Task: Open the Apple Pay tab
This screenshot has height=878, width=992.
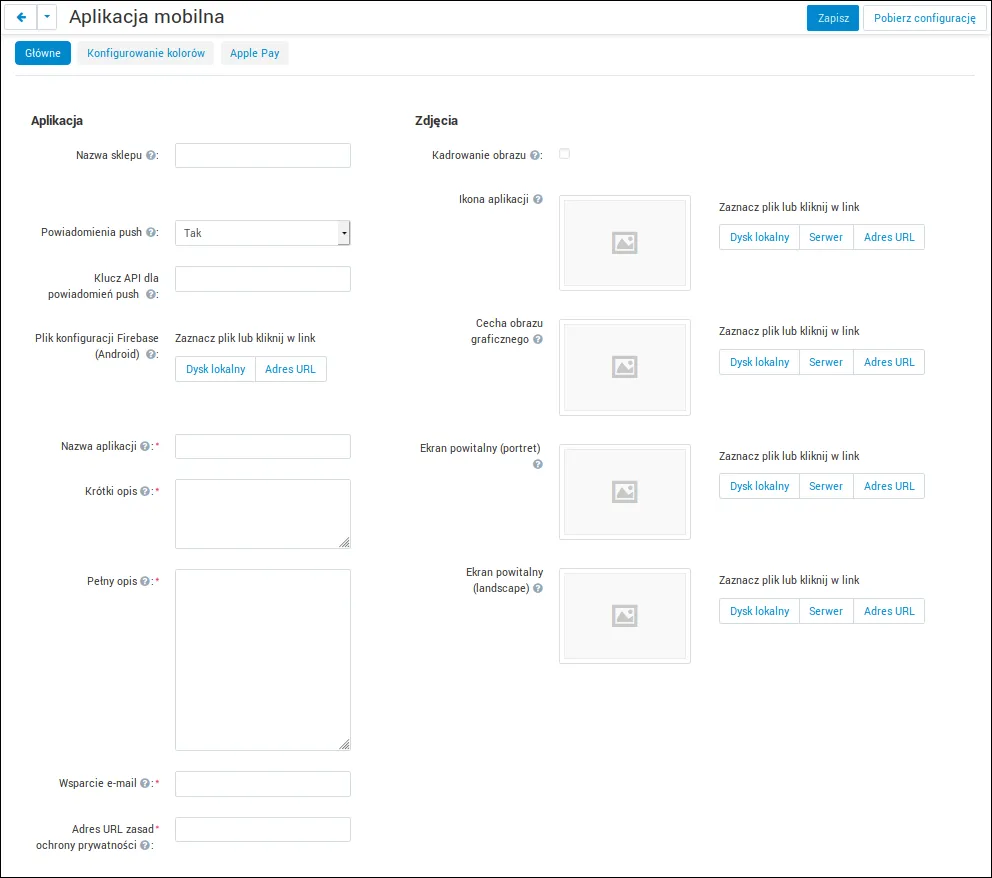Action: (x=254, y=53)
